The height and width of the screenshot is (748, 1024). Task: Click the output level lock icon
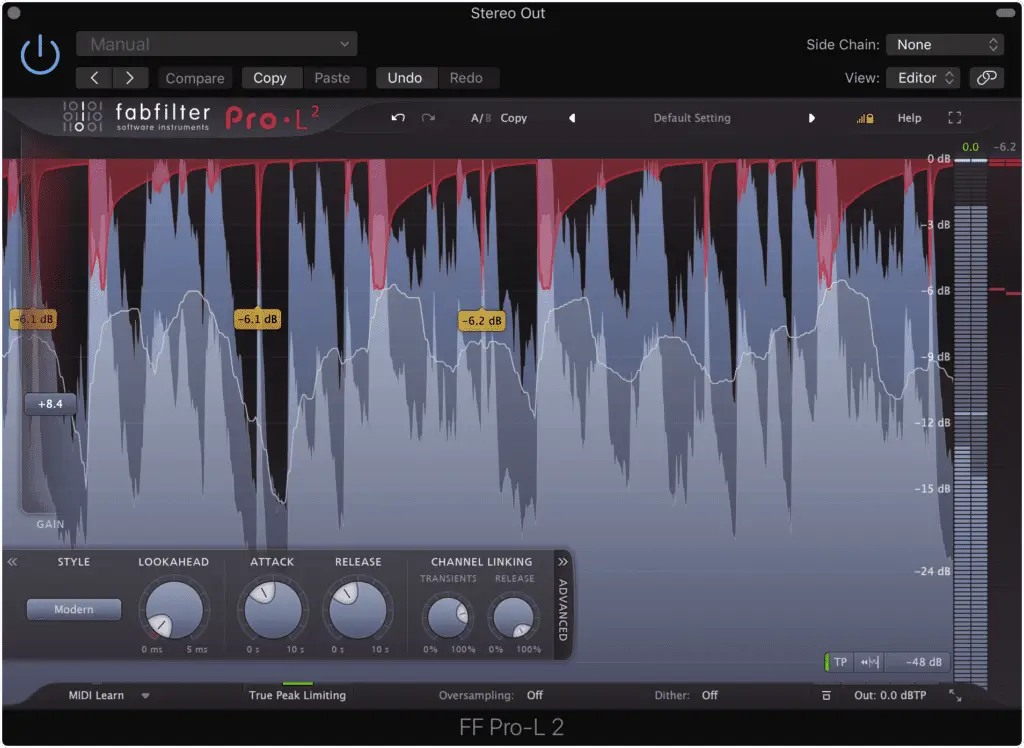865,118
